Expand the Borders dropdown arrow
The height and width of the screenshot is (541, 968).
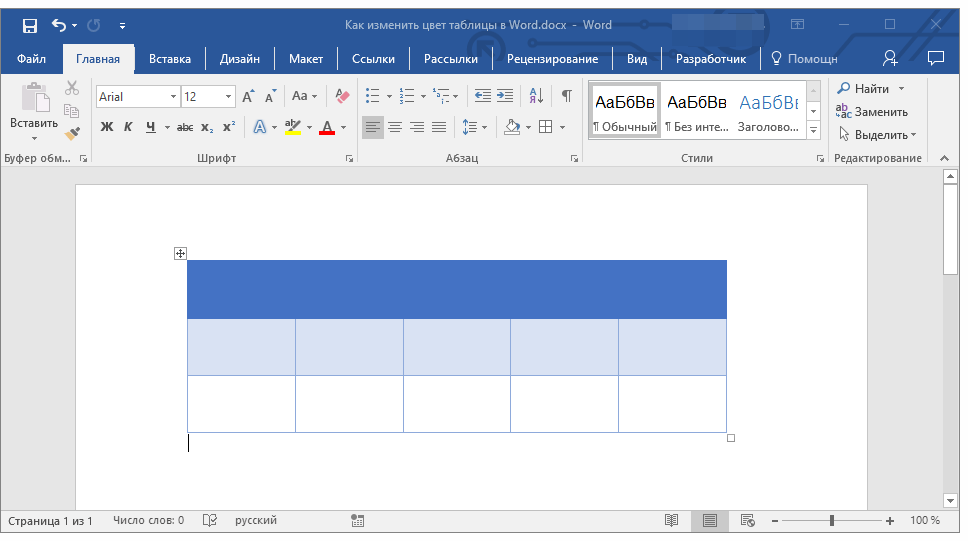562,127
